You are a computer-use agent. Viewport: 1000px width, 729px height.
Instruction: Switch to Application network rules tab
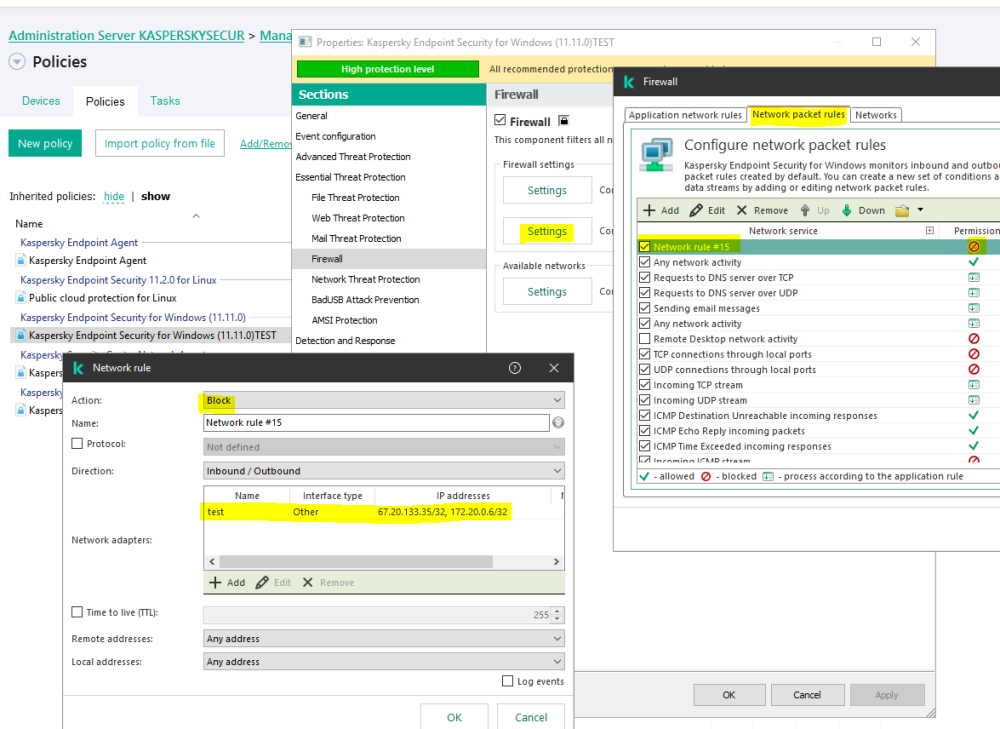[685, 115]
